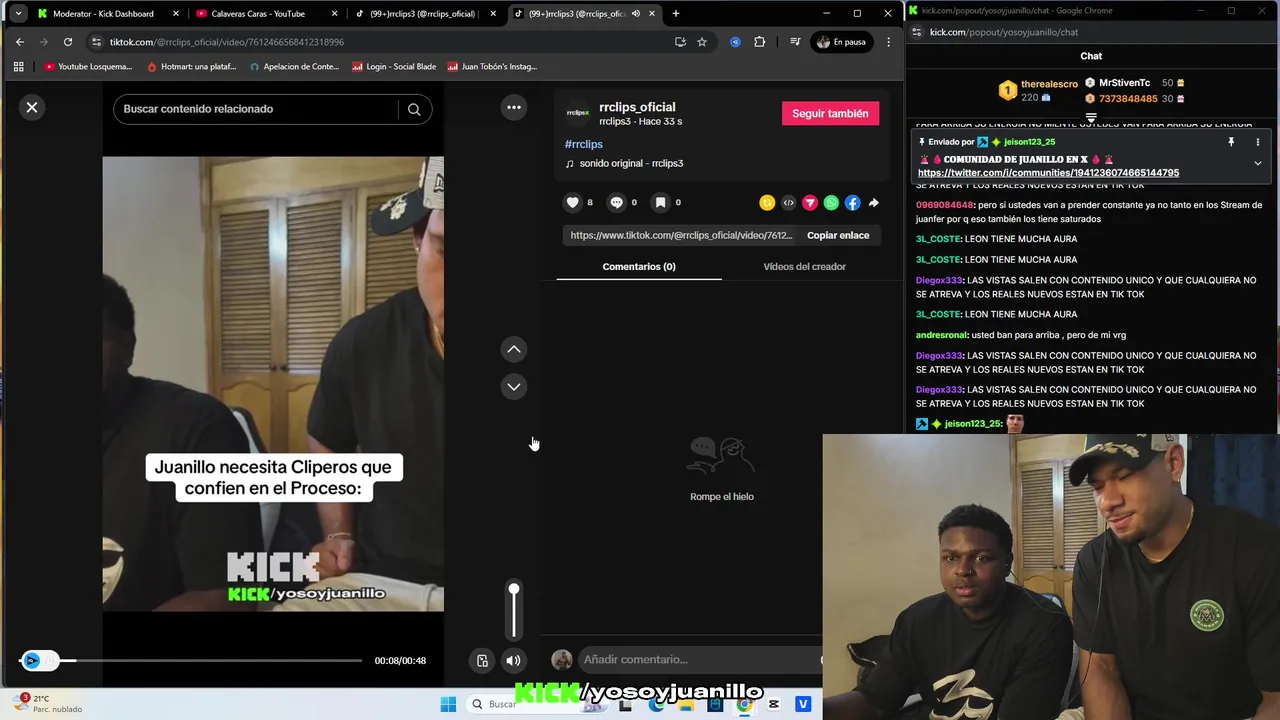Click the install app icon in address bar
The image size is (1280, 720).
pyautogui.click(x=680, y=42)
